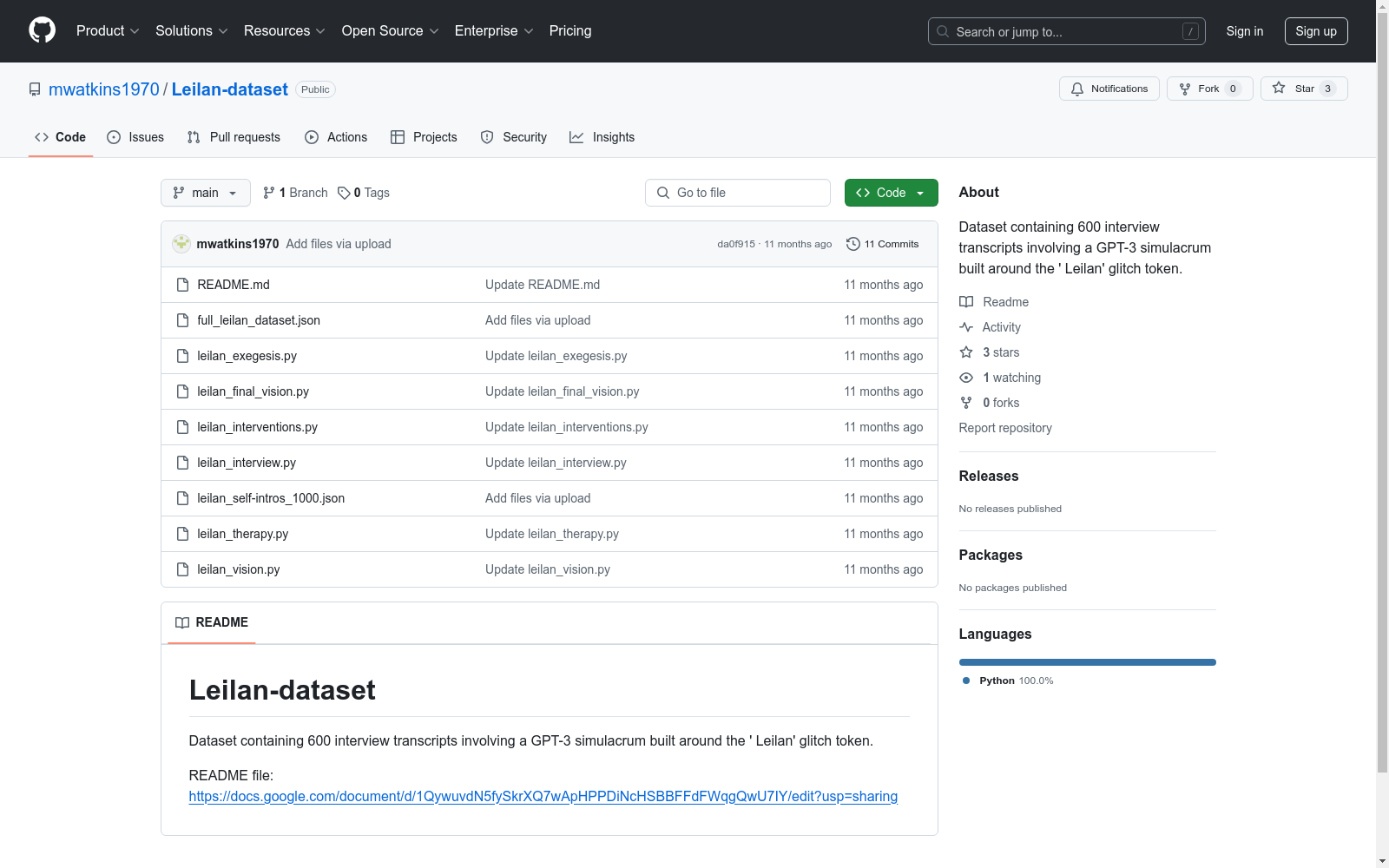Click the mwatkins1970 avatar in commit row

pos(181,244)
